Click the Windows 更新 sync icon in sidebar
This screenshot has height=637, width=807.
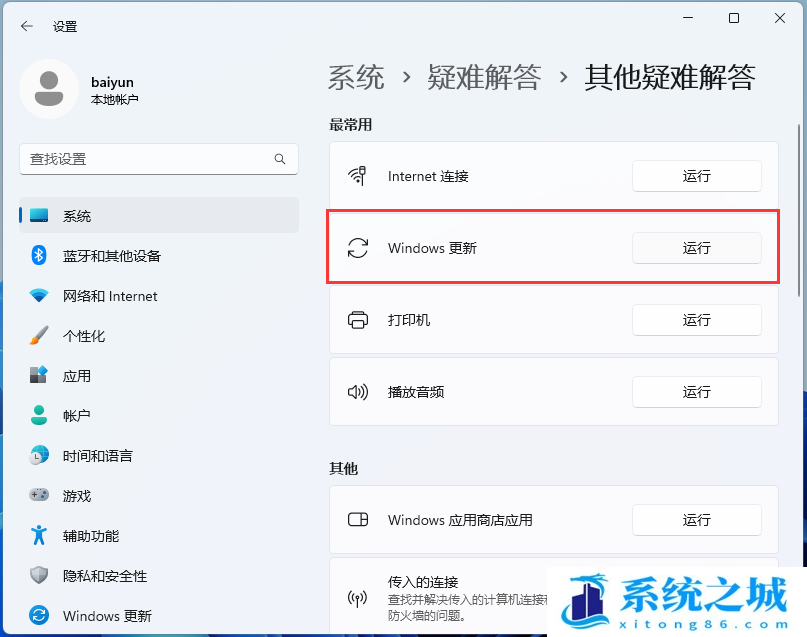(x=39, y=615)
